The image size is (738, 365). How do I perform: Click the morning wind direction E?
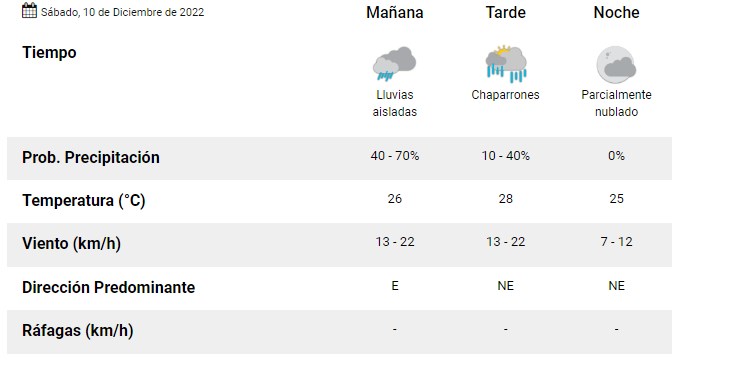(x=394, y=286)
